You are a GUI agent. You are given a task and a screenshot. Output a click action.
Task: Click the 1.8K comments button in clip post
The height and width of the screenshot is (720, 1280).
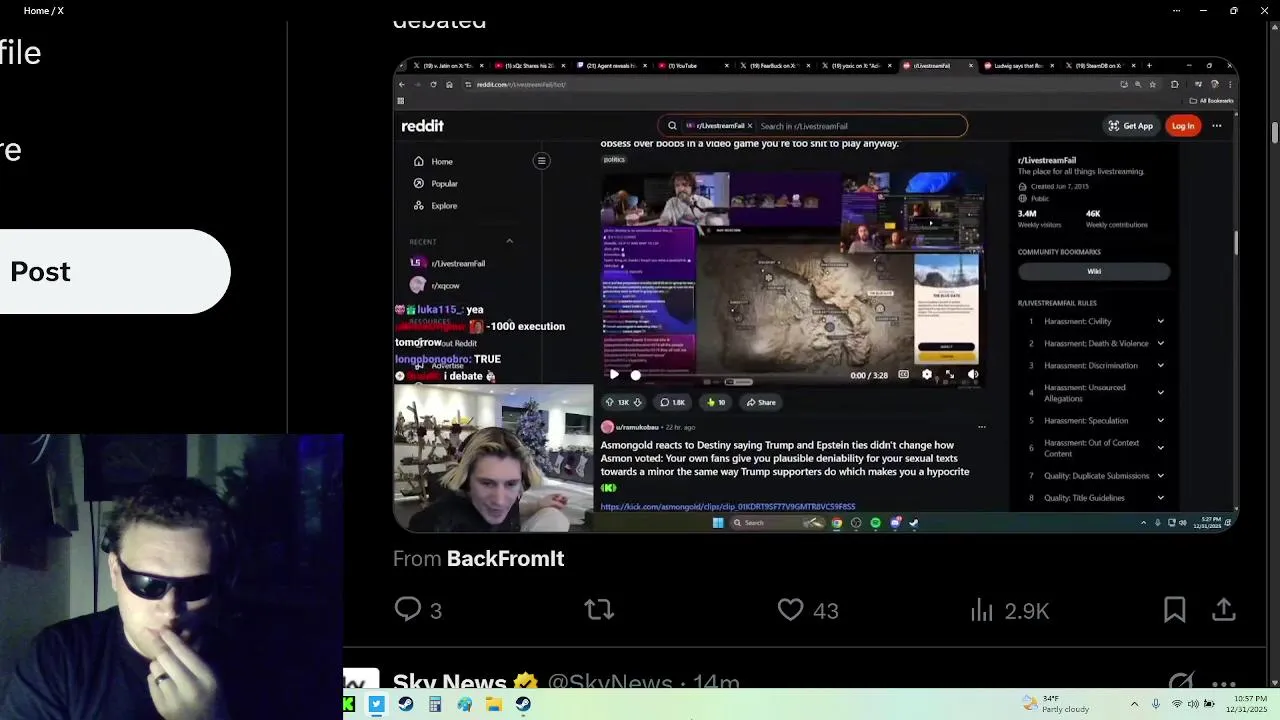(x=673, y=402)
